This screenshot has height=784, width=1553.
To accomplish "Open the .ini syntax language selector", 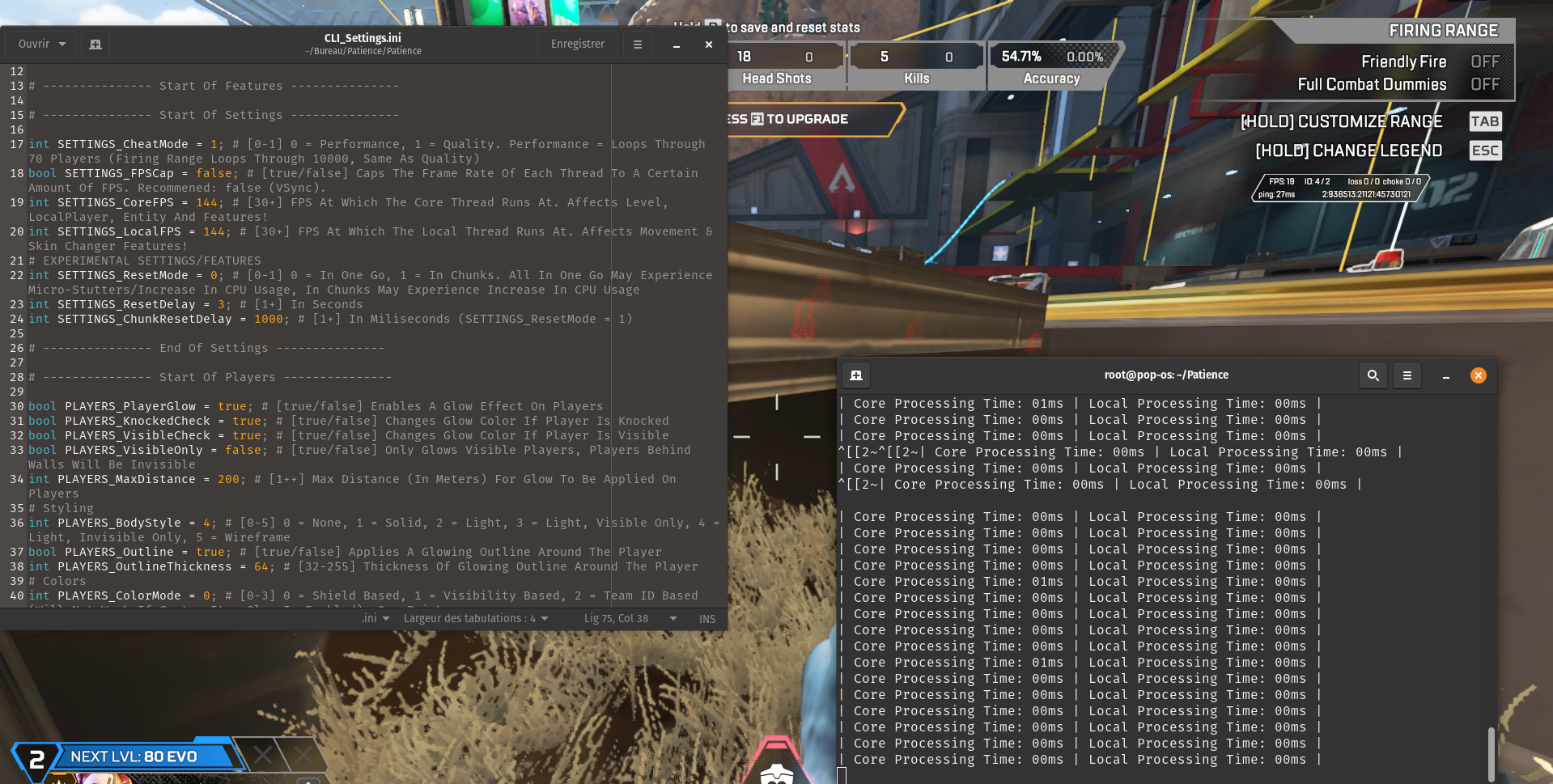I will 376,618.
